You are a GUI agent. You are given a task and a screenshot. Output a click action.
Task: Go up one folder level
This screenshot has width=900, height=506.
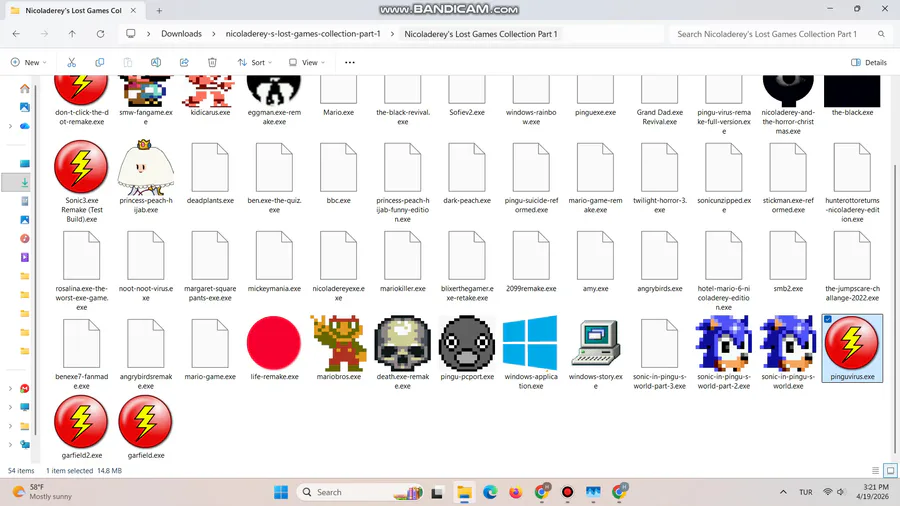point(72,34)
